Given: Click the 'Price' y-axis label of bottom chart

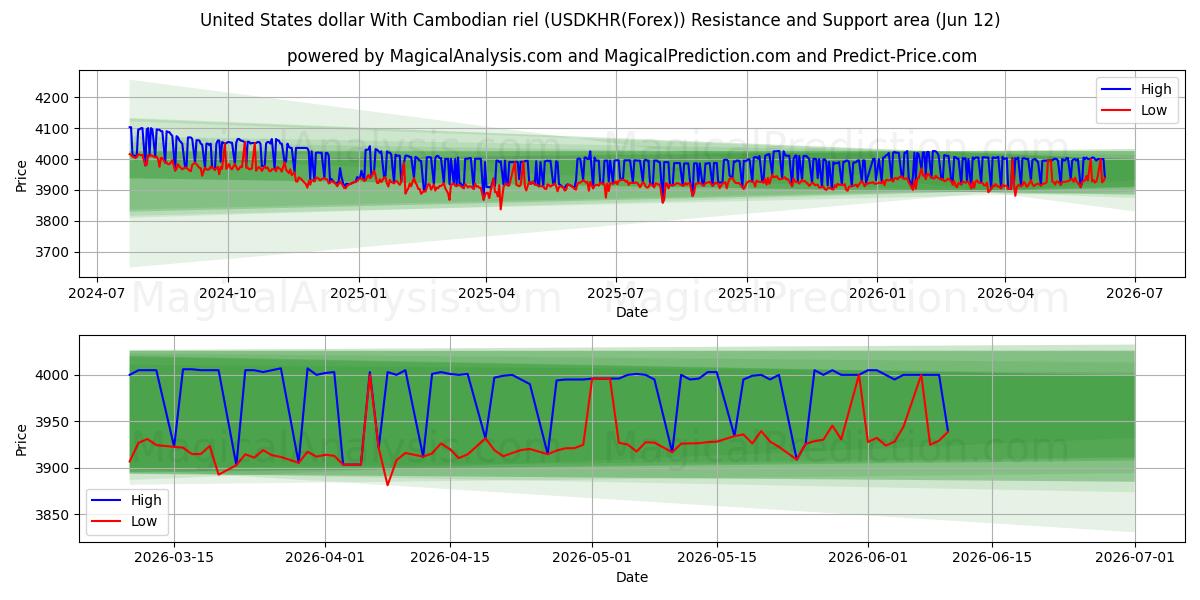Looking at the screenshot, I should click(21, 439).
